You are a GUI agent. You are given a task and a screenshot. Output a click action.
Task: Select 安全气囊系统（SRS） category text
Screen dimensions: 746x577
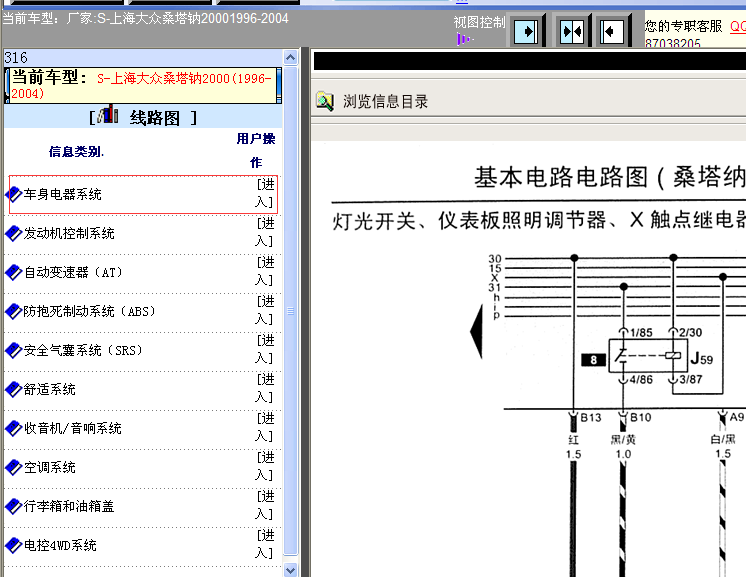(x=83, y=350)
